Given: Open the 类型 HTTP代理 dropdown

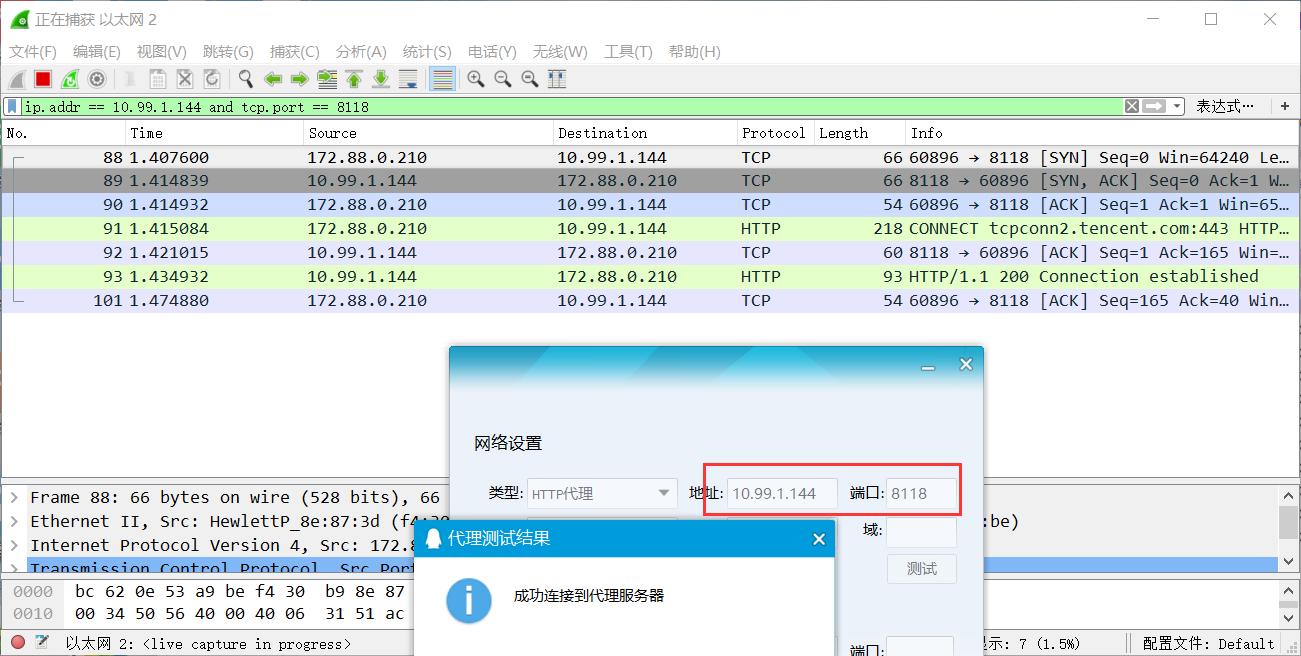Looking at the screenshot, I should click(602, 493).
